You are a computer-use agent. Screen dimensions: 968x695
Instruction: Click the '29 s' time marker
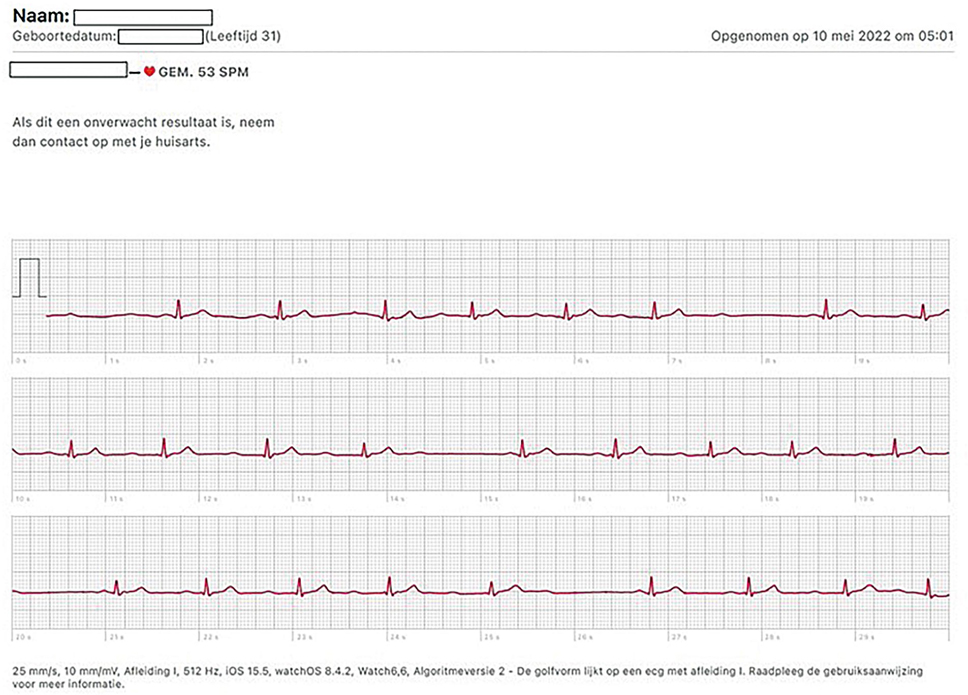[x=866, y=636]
